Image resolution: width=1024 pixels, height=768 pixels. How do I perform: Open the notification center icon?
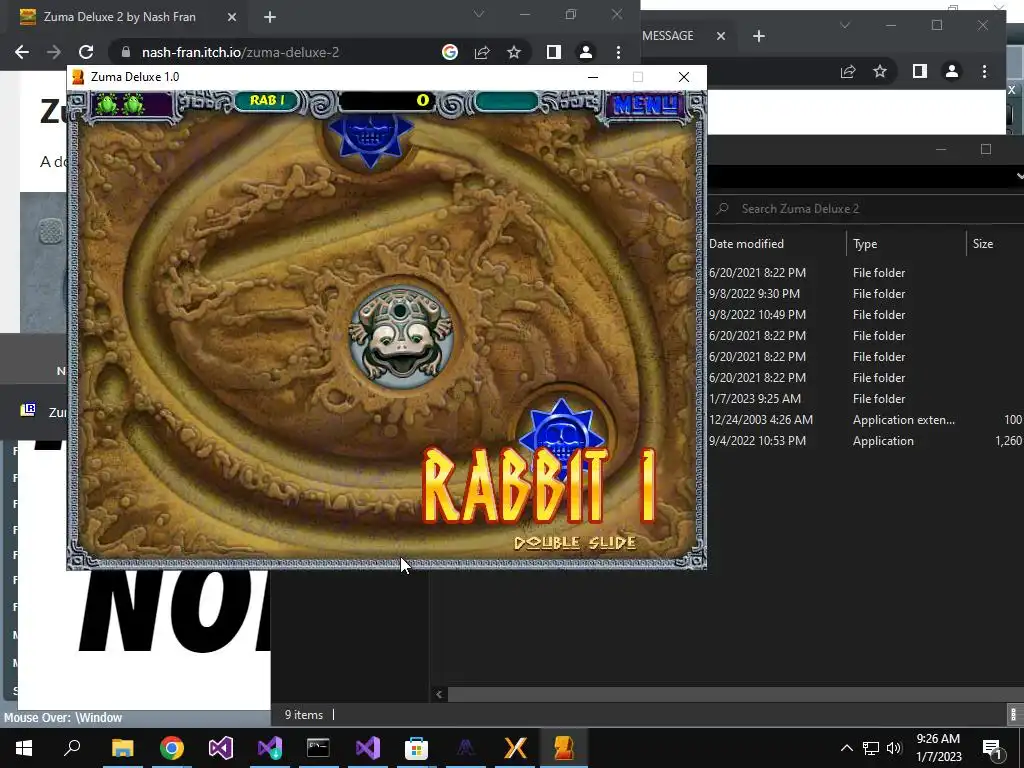[992, 748]
